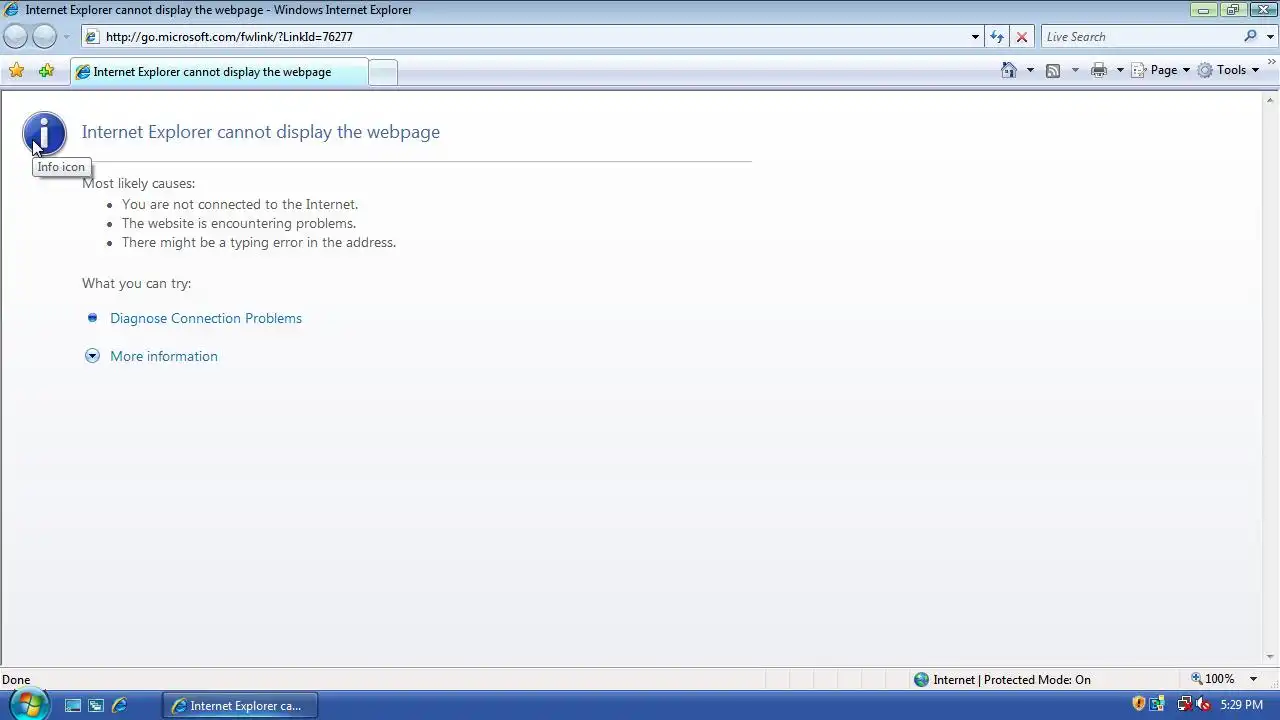Click the network disconnected tray icon
Image resolution: width=1280 pixels, height=720 pixels.
[1185, 704]
